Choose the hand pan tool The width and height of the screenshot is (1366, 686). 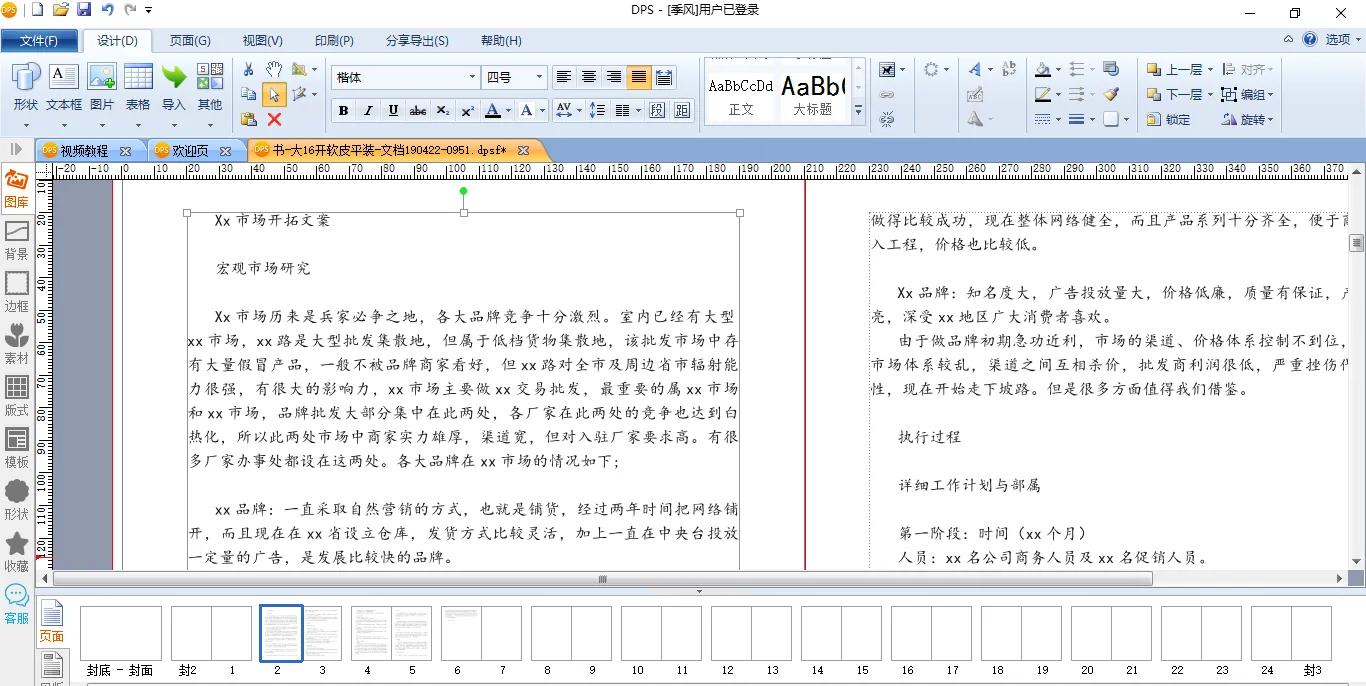[274, 69]
